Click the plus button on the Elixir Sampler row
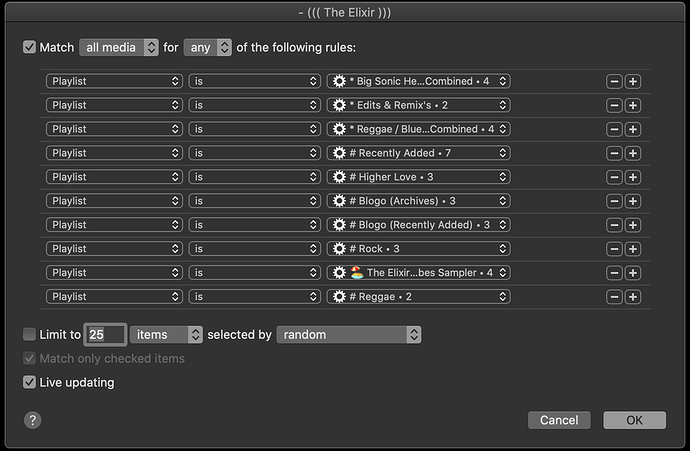 633,273
